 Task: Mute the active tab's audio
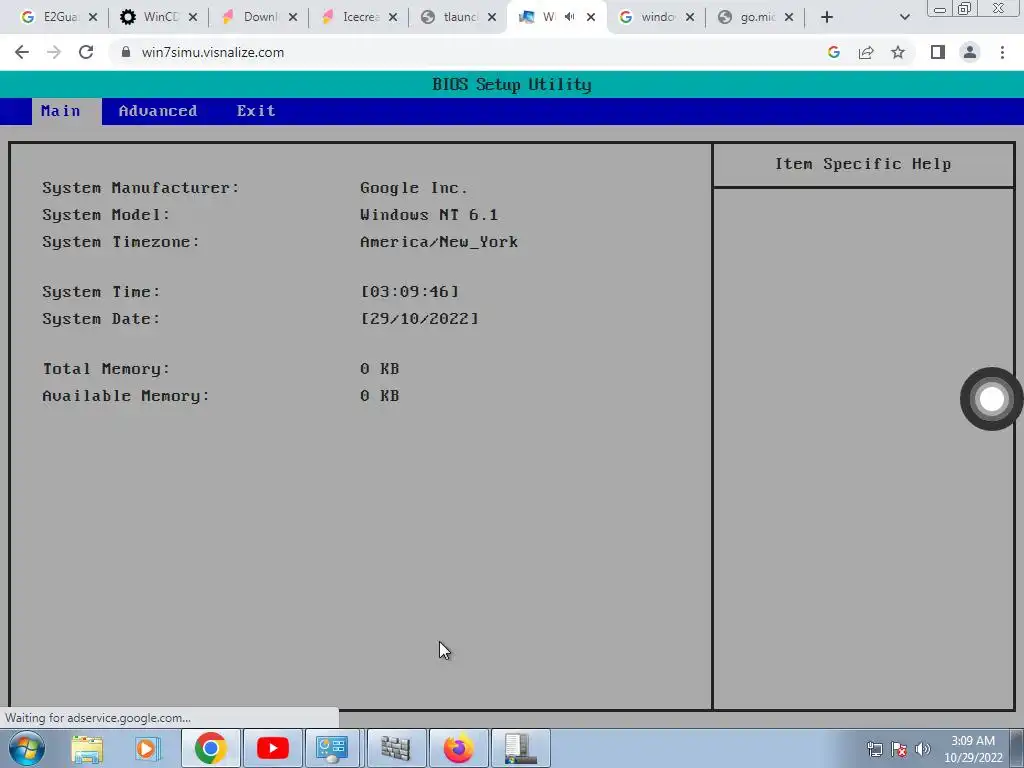[x=569, y=17]
